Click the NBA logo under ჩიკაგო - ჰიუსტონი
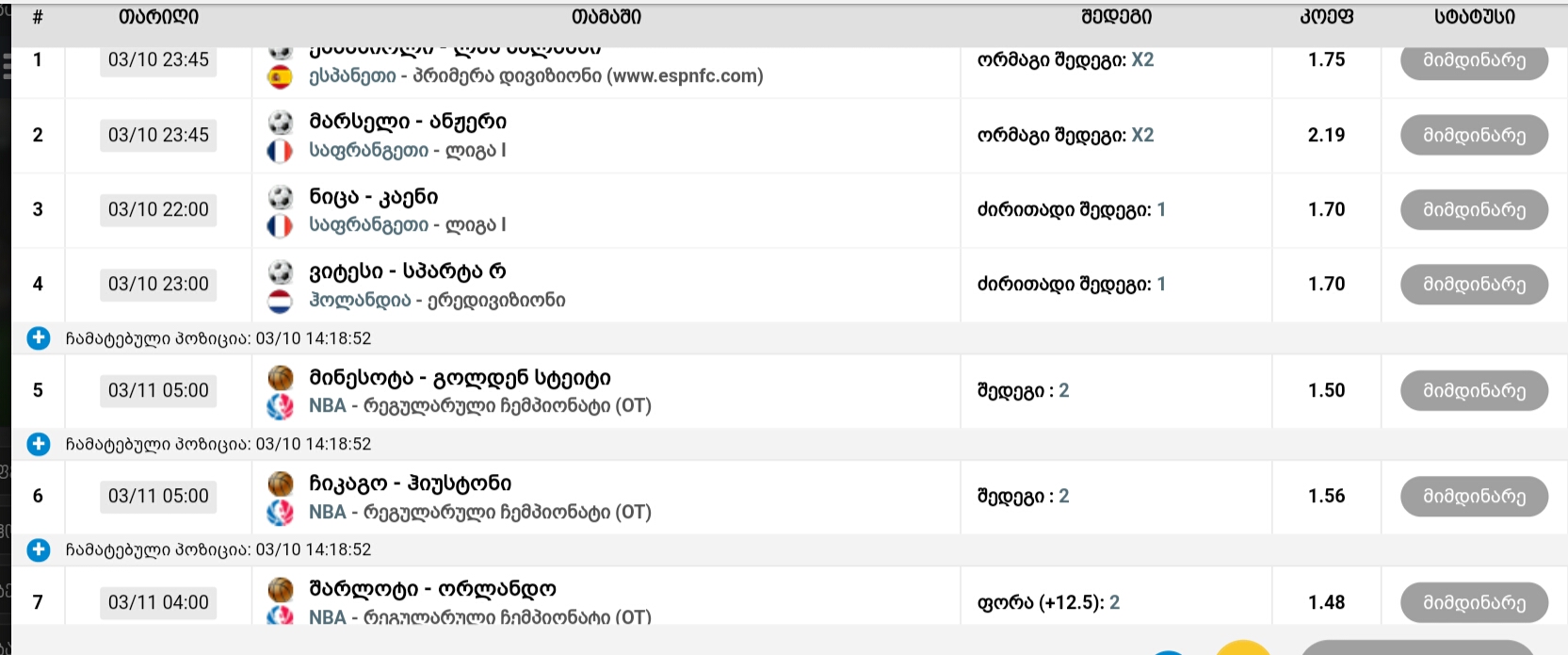 (281, 513)
